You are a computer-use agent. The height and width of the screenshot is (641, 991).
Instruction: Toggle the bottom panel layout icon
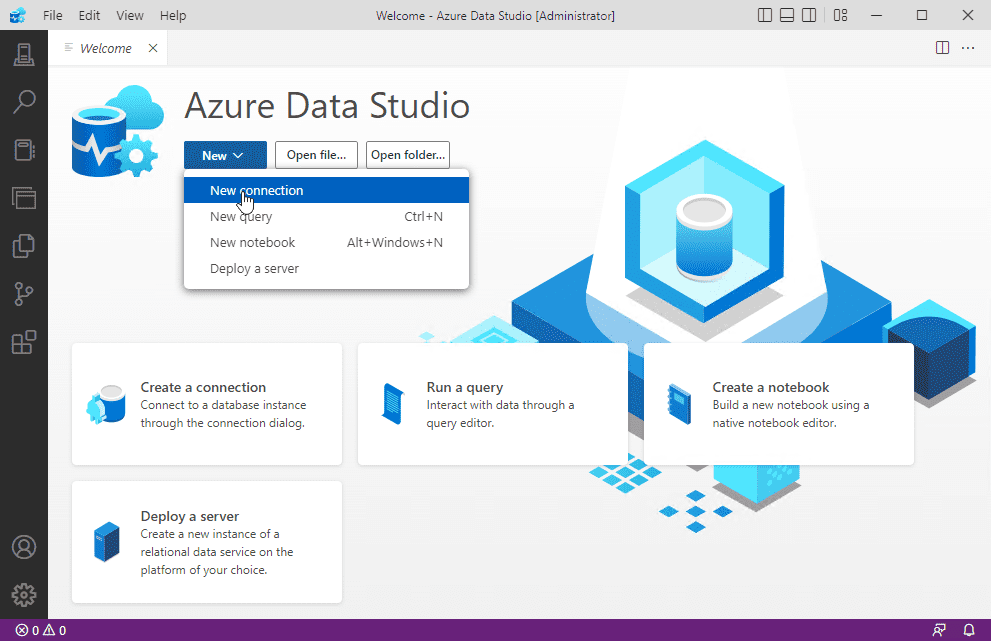[x=787, y=15]
